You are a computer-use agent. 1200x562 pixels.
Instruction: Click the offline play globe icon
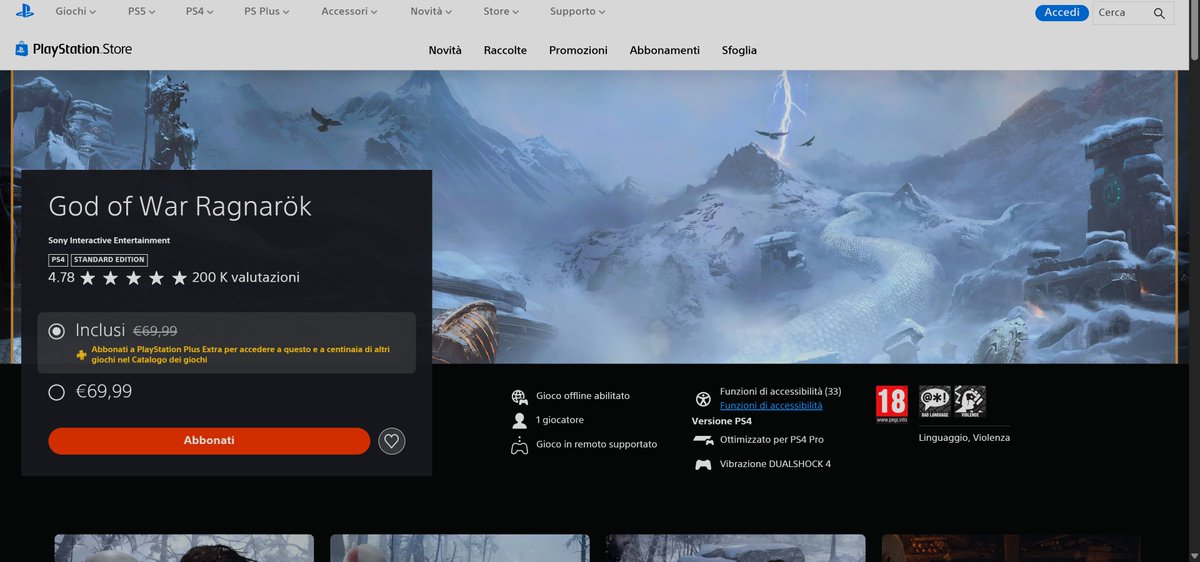tap(519, 397)
